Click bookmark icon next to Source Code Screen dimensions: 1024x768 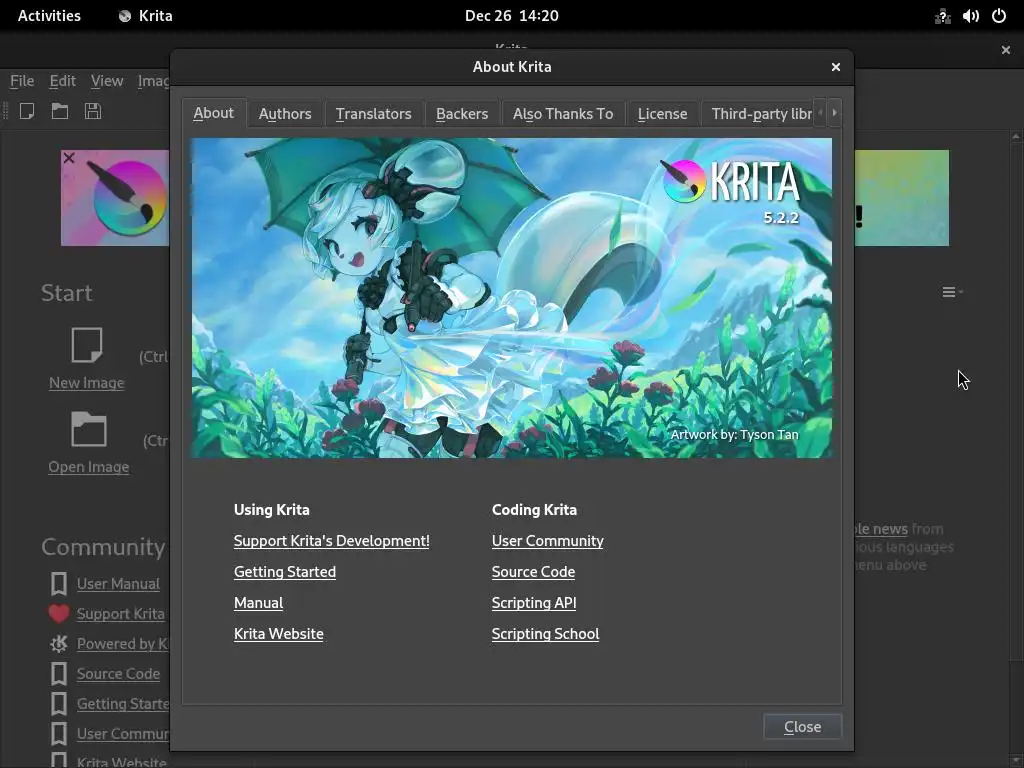[59, 674]
